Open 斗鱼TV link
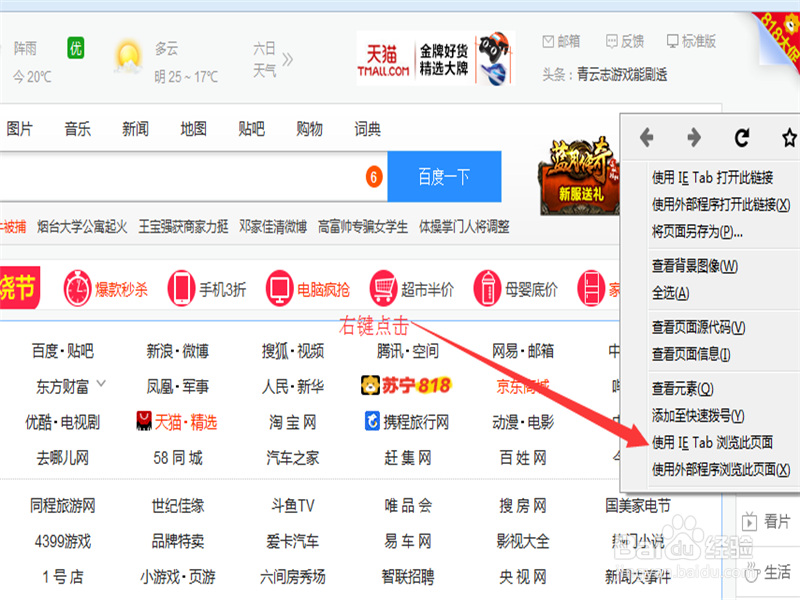 (293, 506)
